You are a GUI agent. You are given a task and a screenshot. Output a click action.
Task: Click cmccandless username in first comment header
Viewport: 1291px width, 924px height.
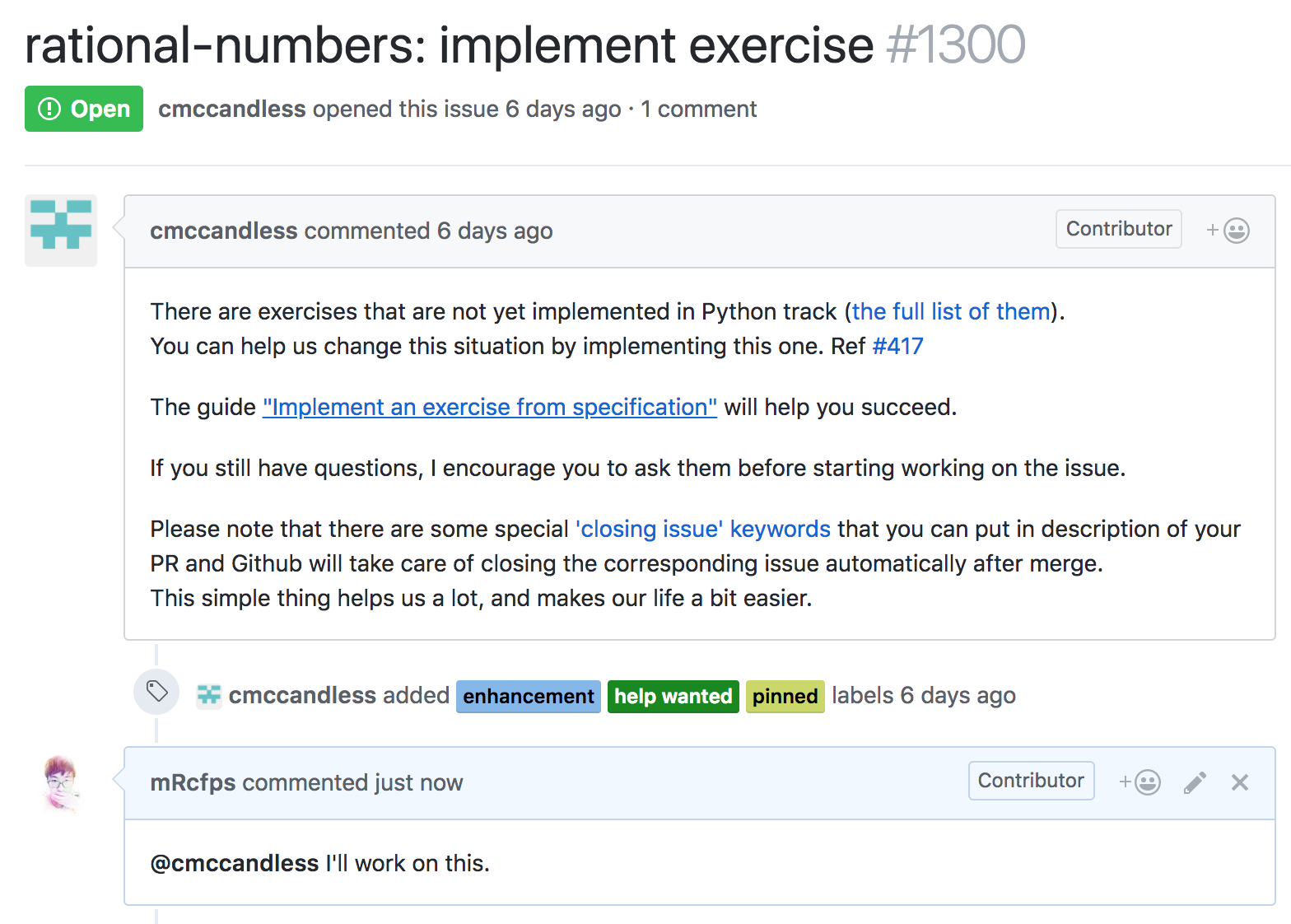point(224,231)
